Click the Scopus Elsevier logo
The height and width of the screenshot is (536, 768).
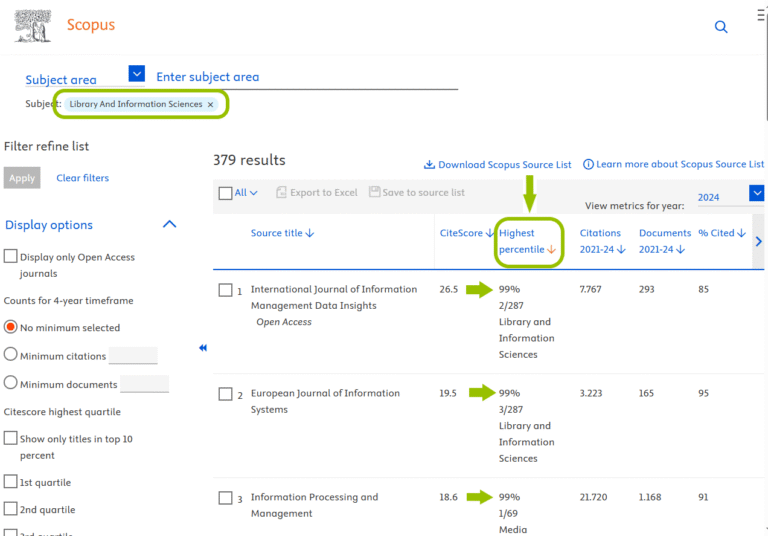click(34, 26)
